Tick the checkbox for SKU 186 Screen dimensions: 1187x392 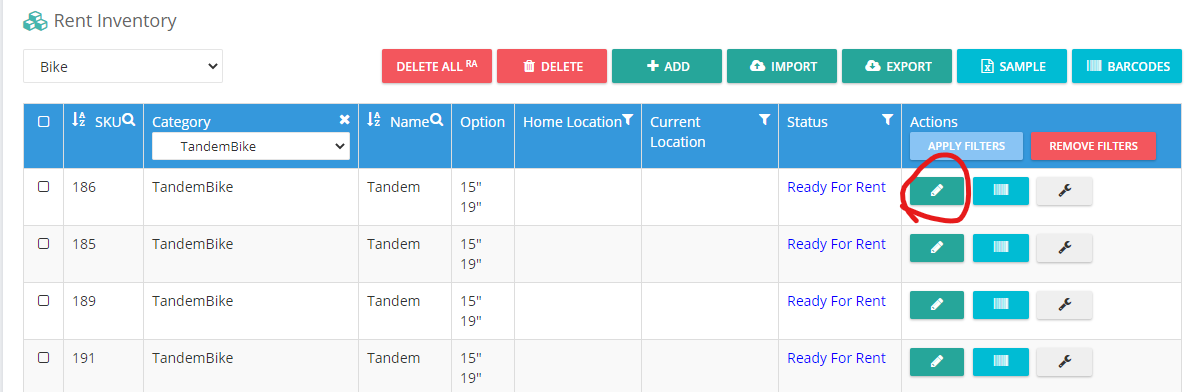[44, 186]
